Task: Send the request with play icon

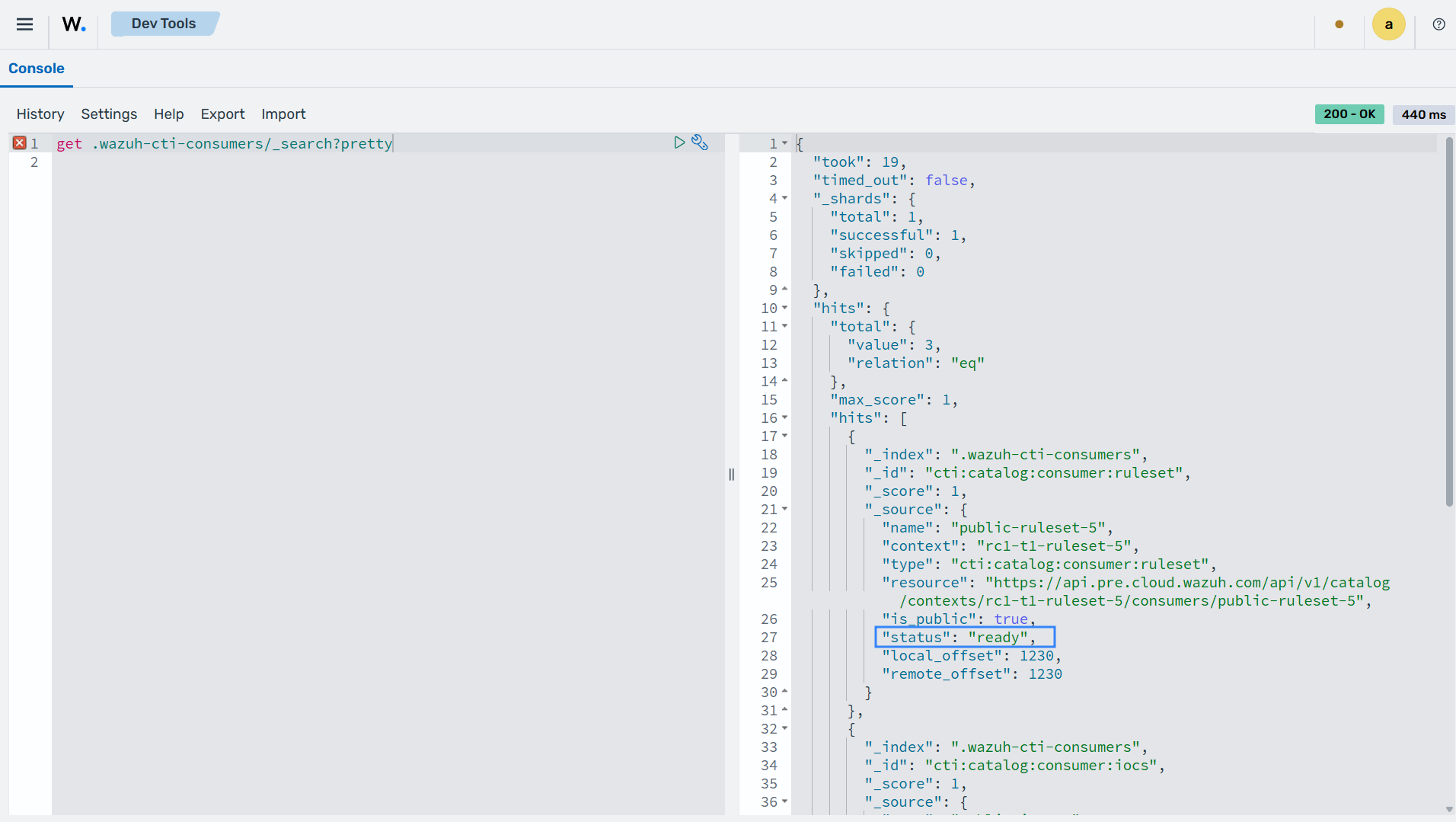Action: (x=679, y=142)
